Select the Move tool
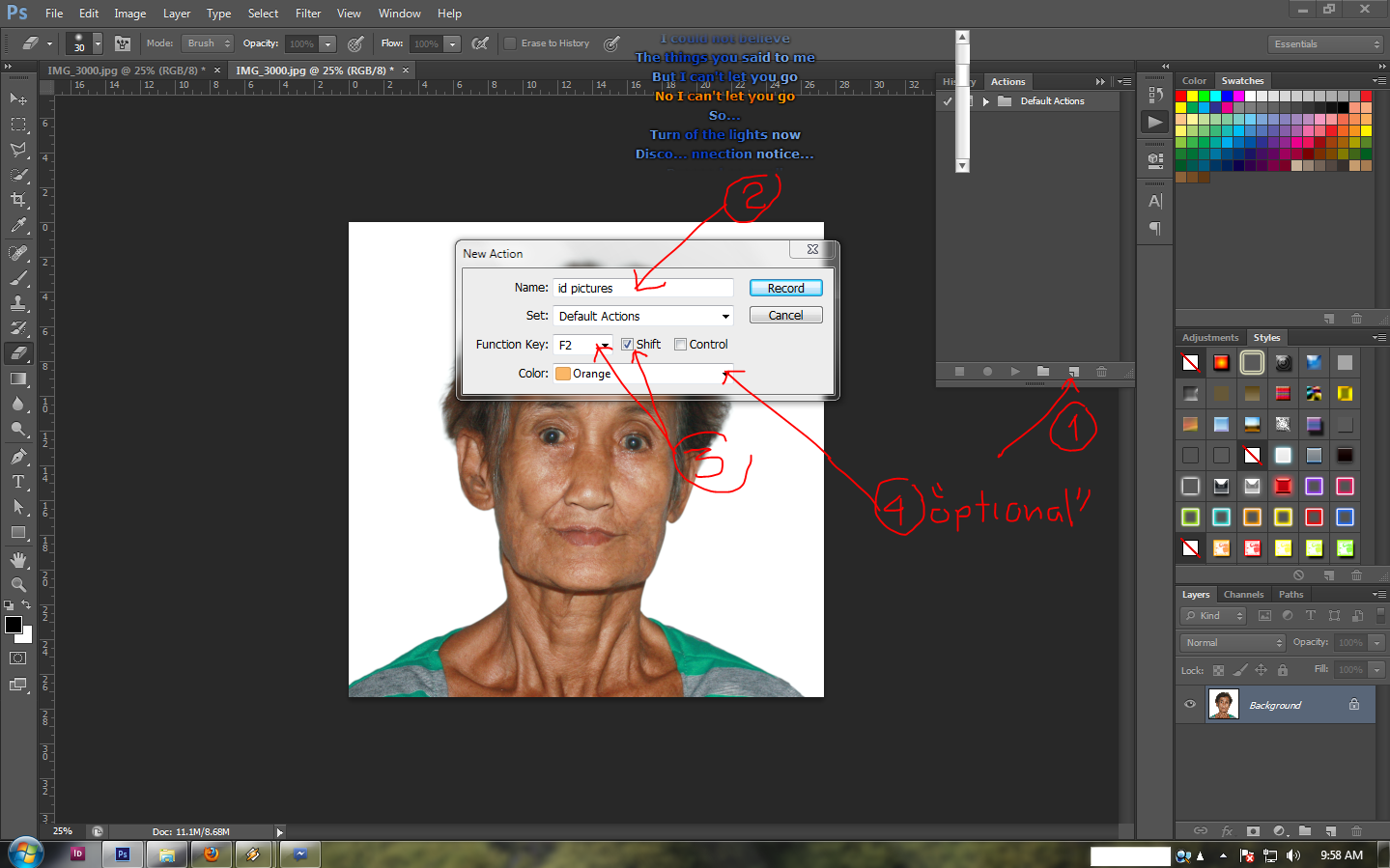 (x=18, y=98)
